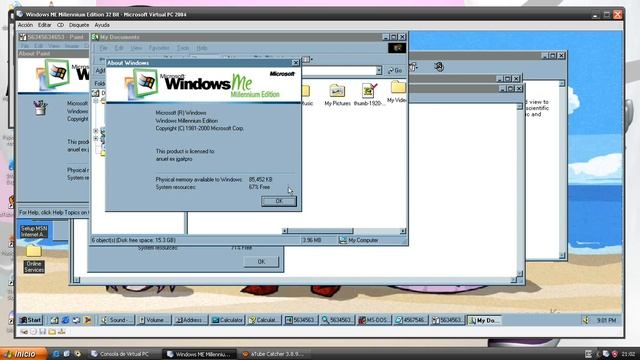The width and height of the screenshot is (640, 360).
Task: Open the Tools menu in My Documents
Action: click(182, 48)
